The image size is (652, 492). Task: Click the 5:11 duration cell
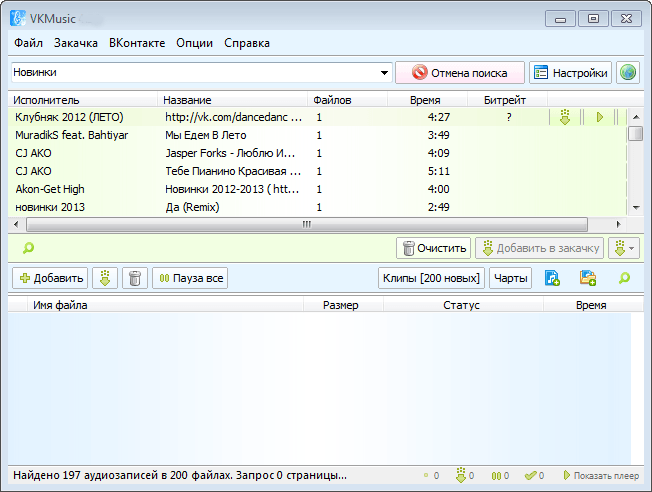point(439,171)
